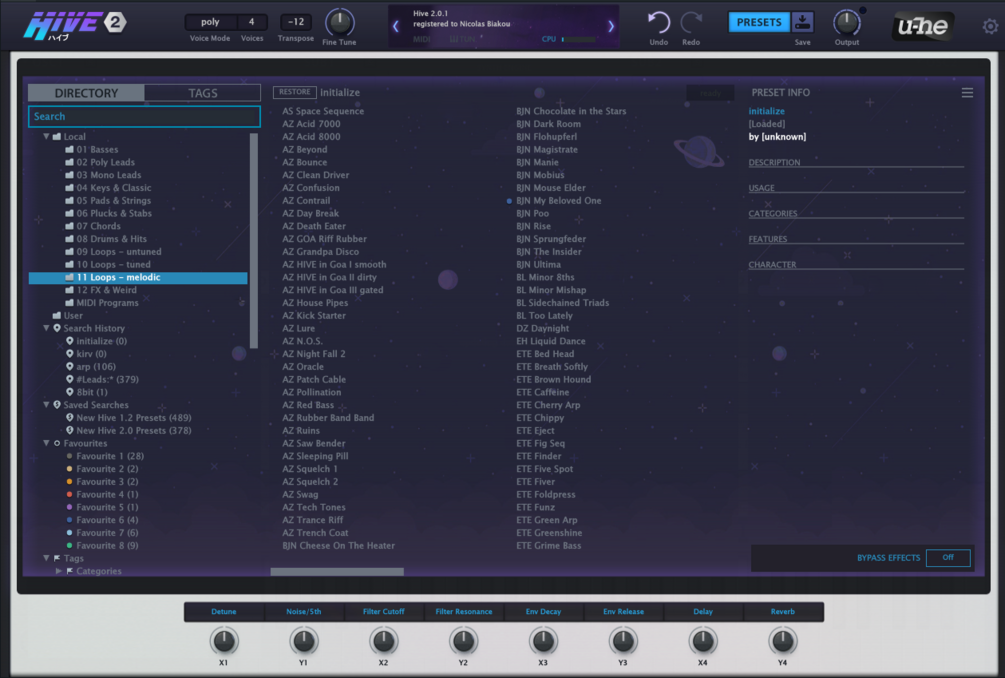This screenshot has height=678, width=1005.
Task: Toggle the Bypass Effects Off switch
Action: (948, 558)
